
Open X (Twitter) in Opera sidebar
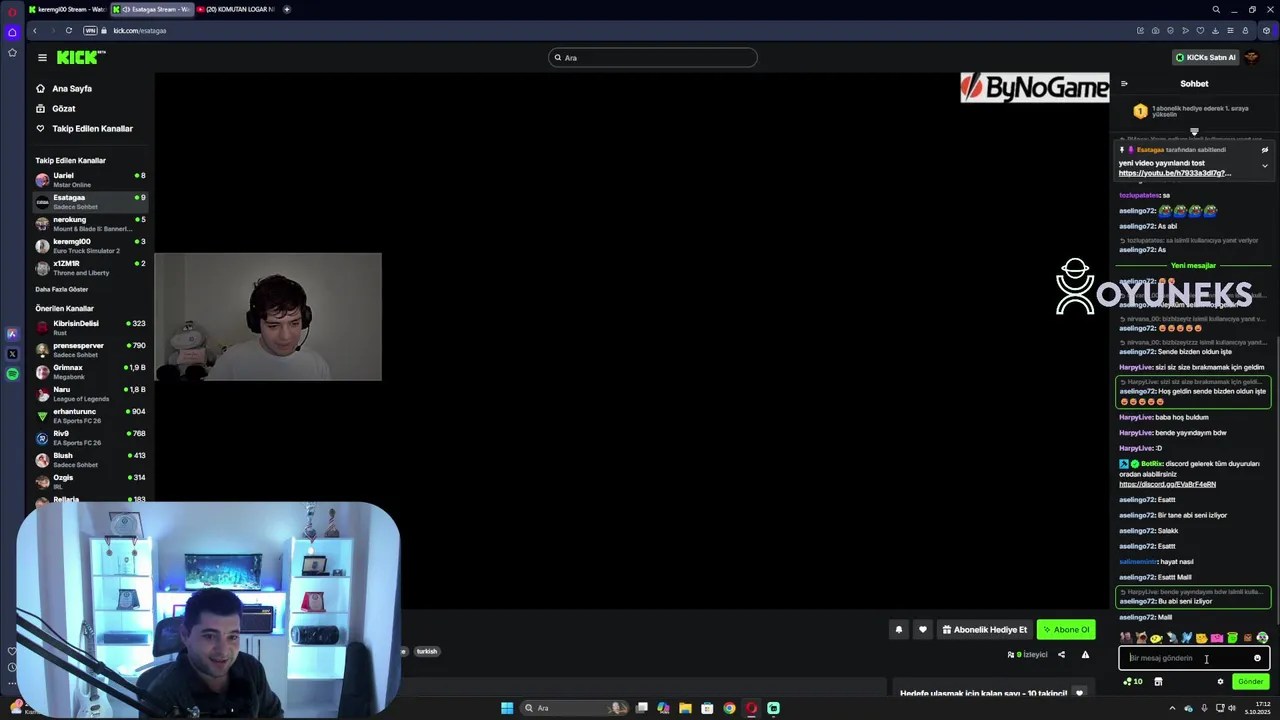[x=12, y=354]
